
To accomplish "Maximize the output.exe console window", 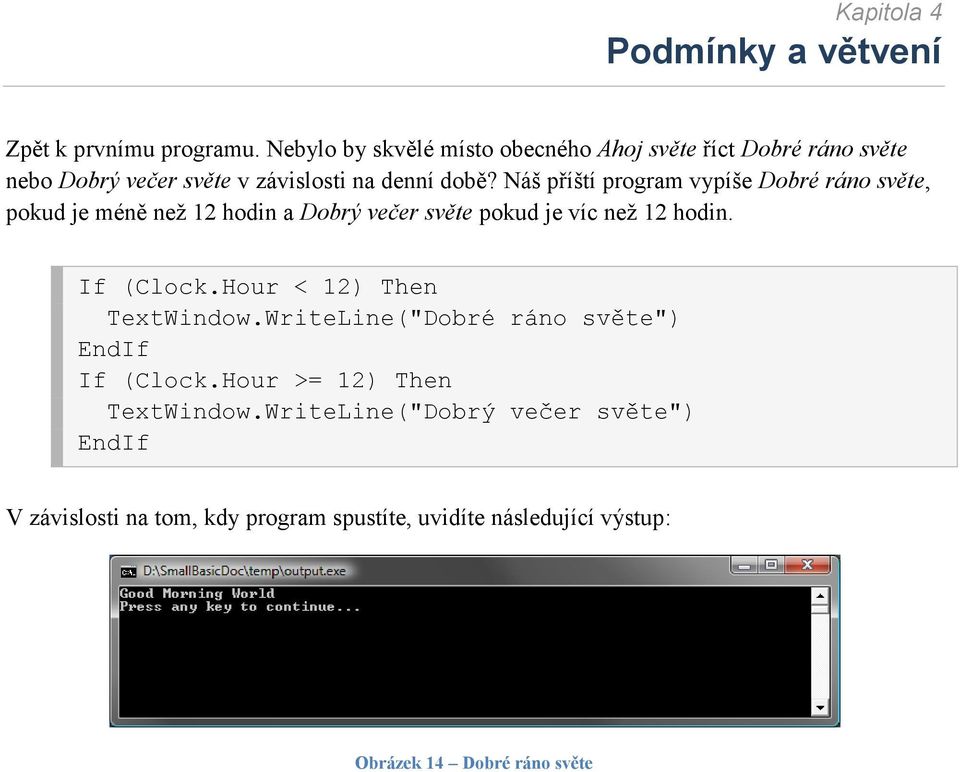I will coord(771,565).
